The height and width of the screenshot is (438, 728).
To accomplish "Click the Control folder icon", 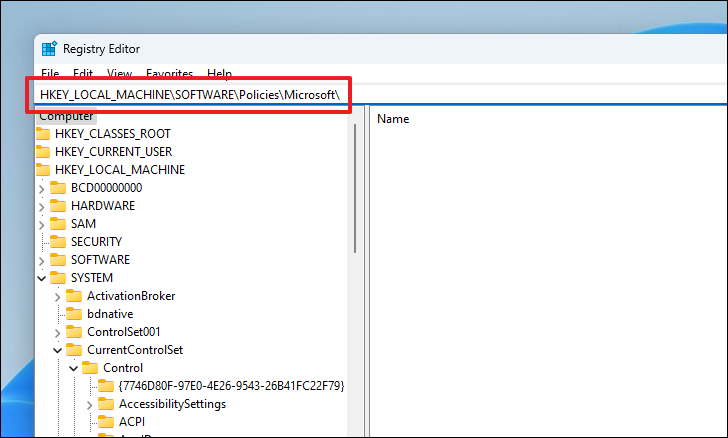I will (x=90, y=368).
